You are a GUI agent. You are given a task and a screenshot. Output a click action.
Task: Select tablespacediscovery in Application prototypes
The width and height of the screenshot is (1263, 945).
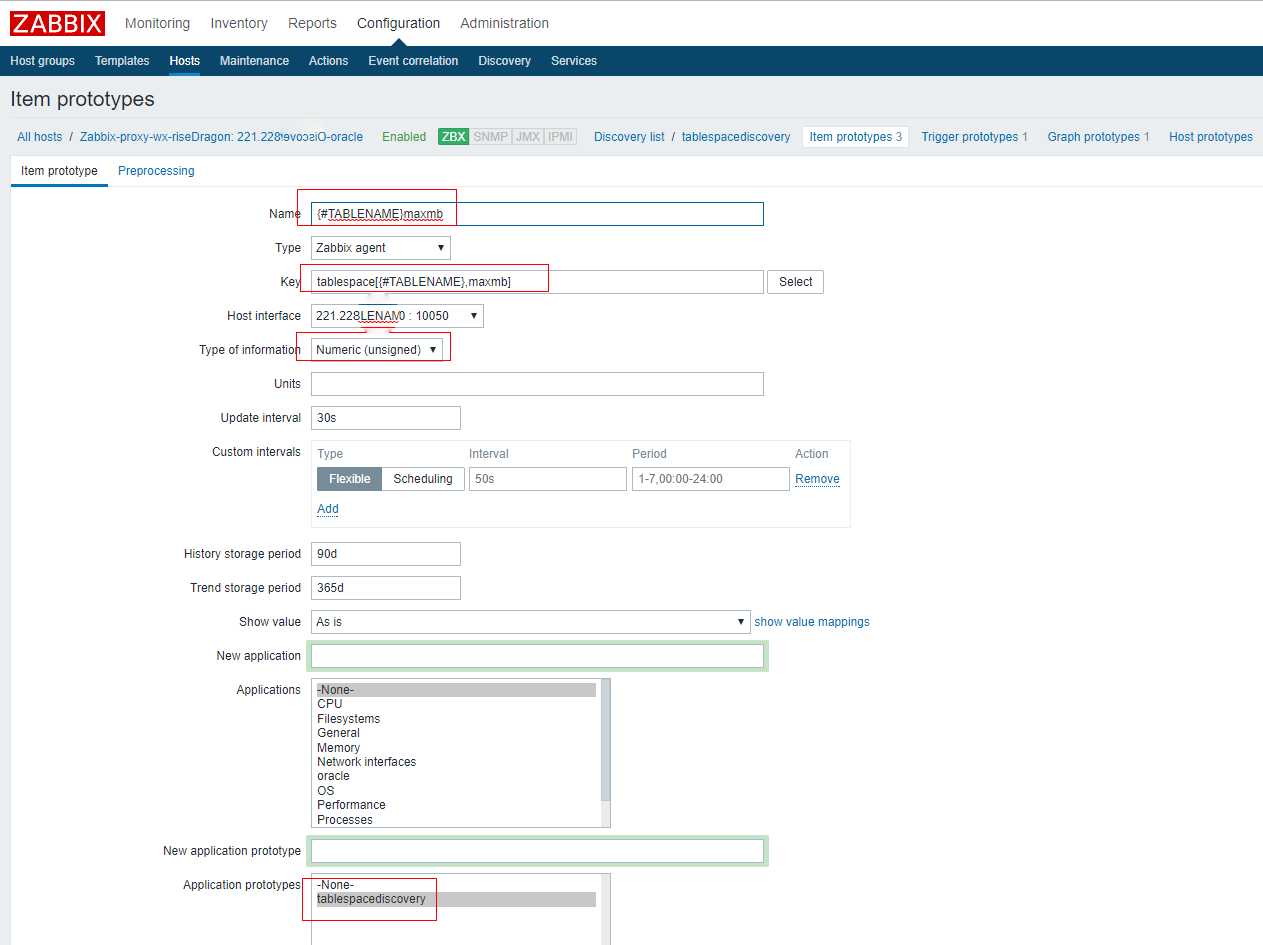(456, 899)
